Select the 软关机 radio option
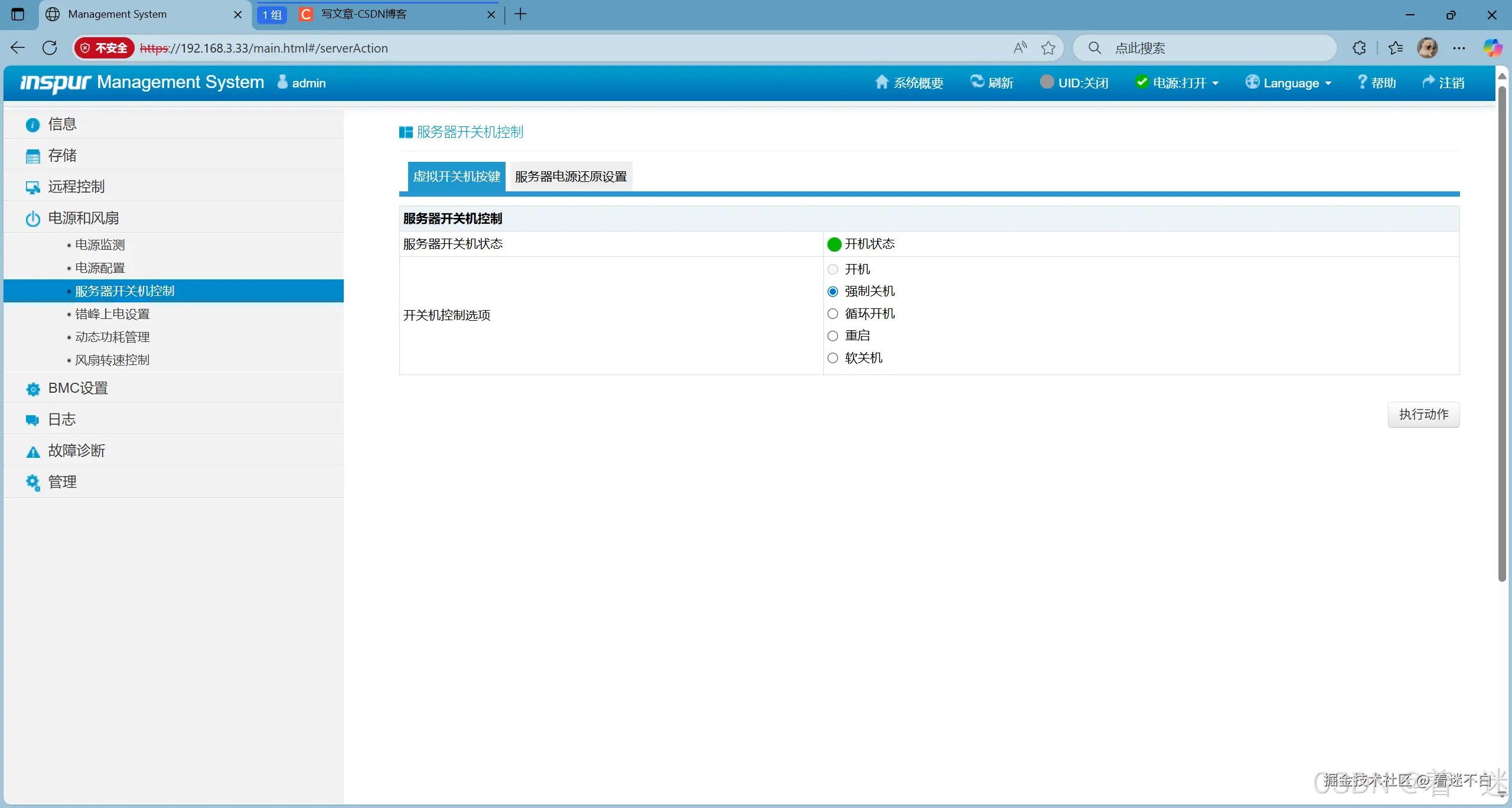Image resolution: width=1512 pixels, height=808 pixels. pyautogui.click(x=833, y=358)
